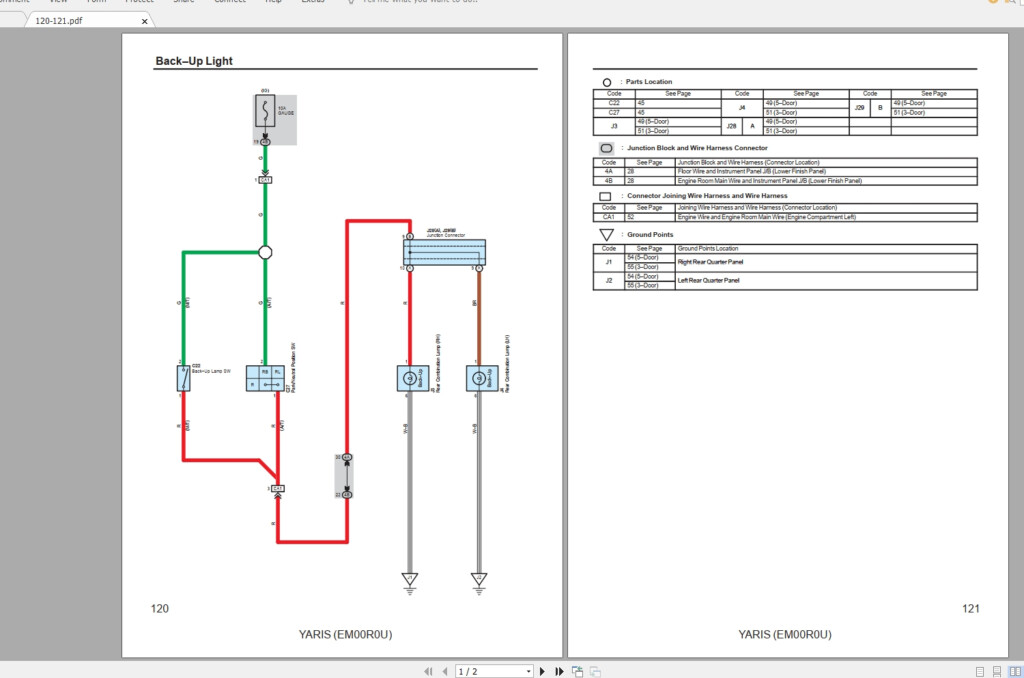The width and height of the screenshot is (1024, 678).
Task: Click Engine Wire and Engine Room Main Wire row
Action: (766, 217)
